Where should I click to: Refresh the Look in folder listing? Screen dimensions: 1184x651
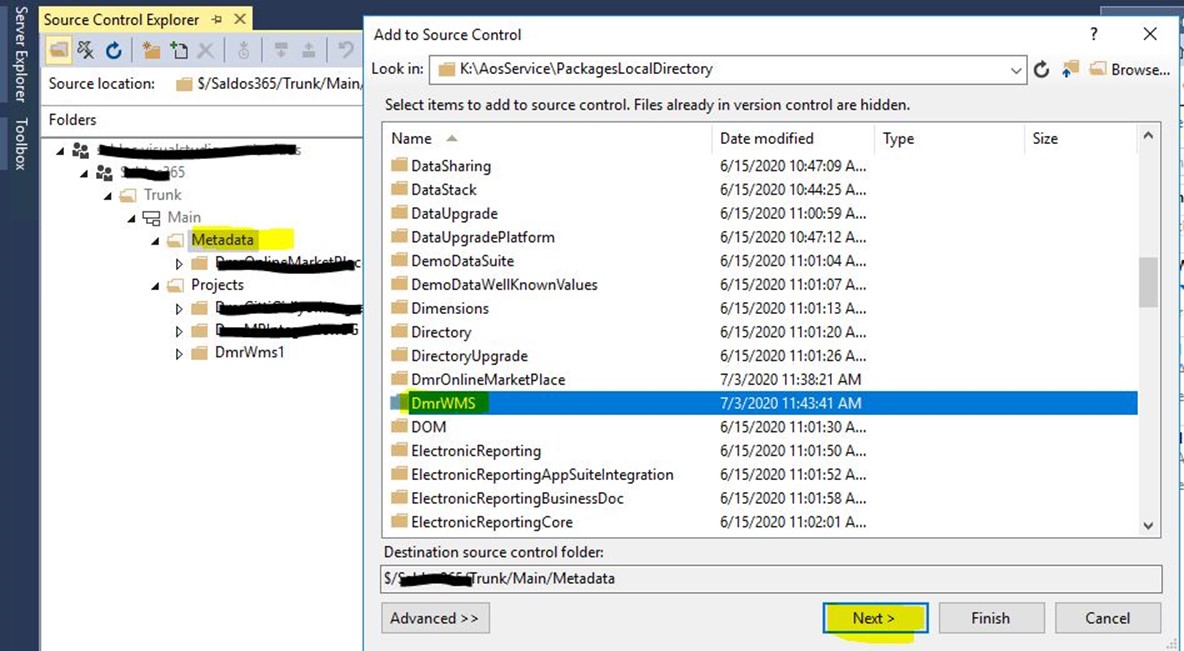click(x=1041, y=69)
